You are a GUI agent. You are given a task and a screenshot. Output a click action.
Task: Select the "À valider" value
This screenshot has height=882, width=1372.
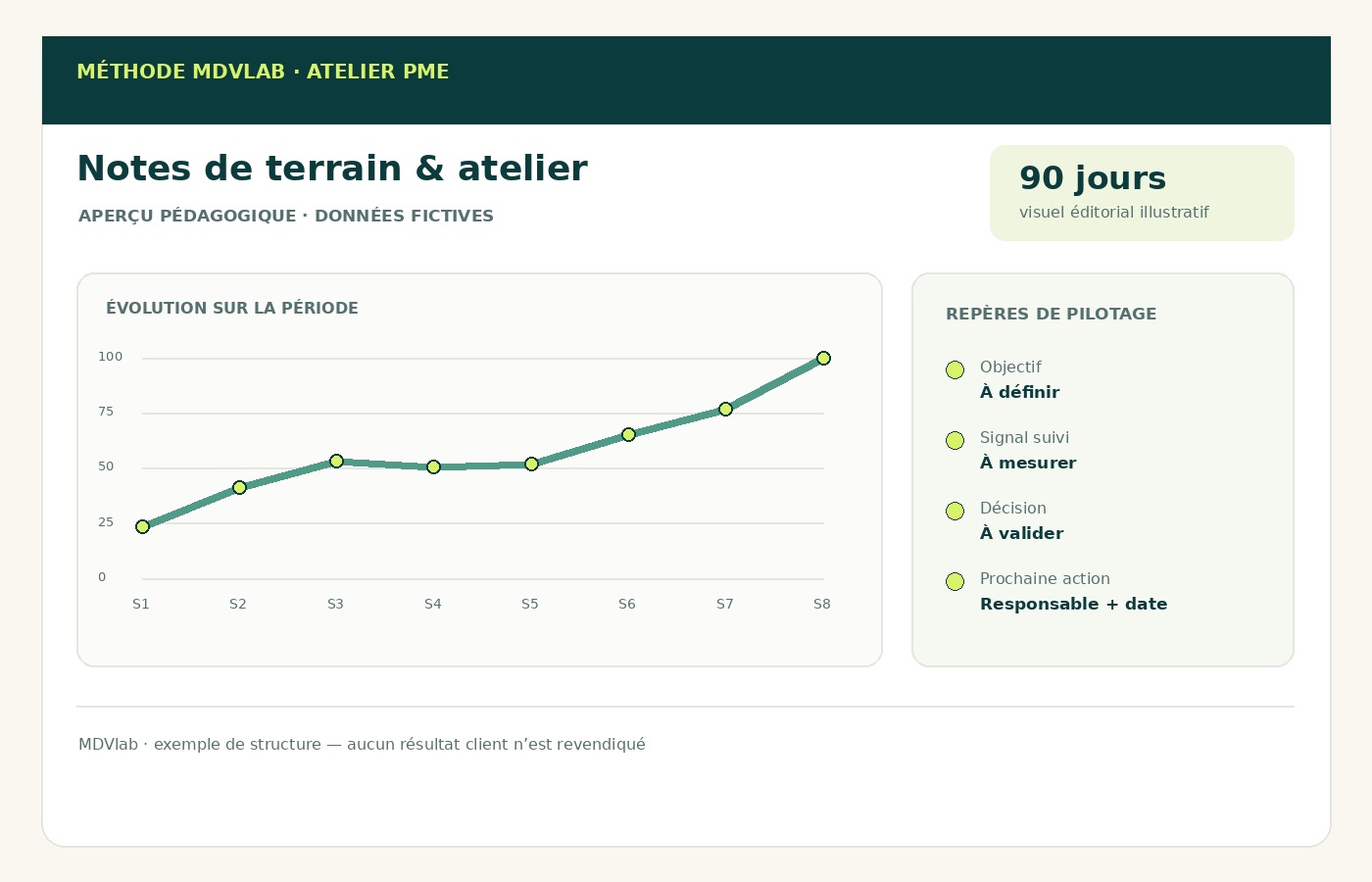point(1022,533)
